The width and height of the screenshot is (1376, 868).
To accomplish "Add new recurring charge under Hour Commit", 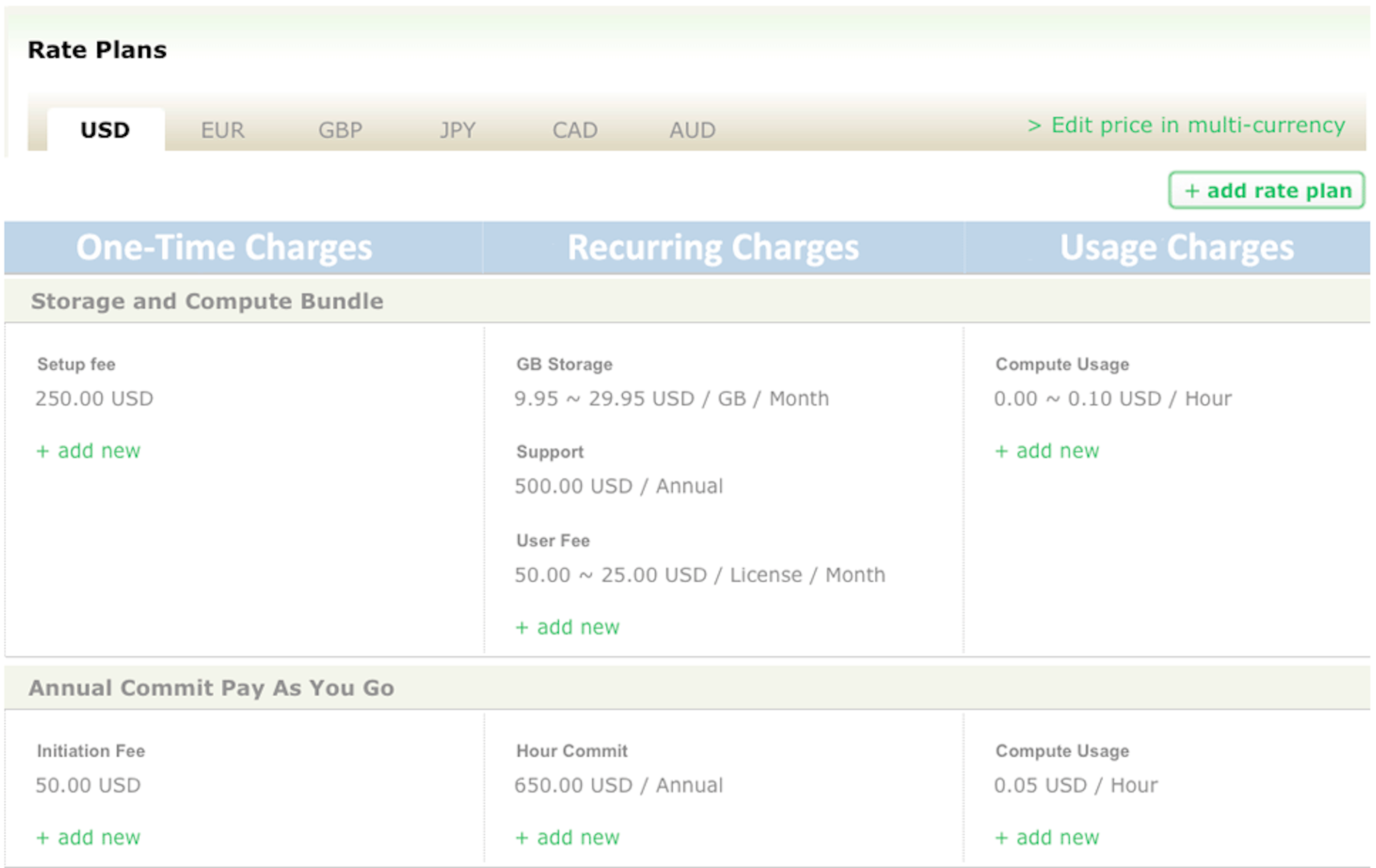I will pyautogui.click(x=567, y=837).
